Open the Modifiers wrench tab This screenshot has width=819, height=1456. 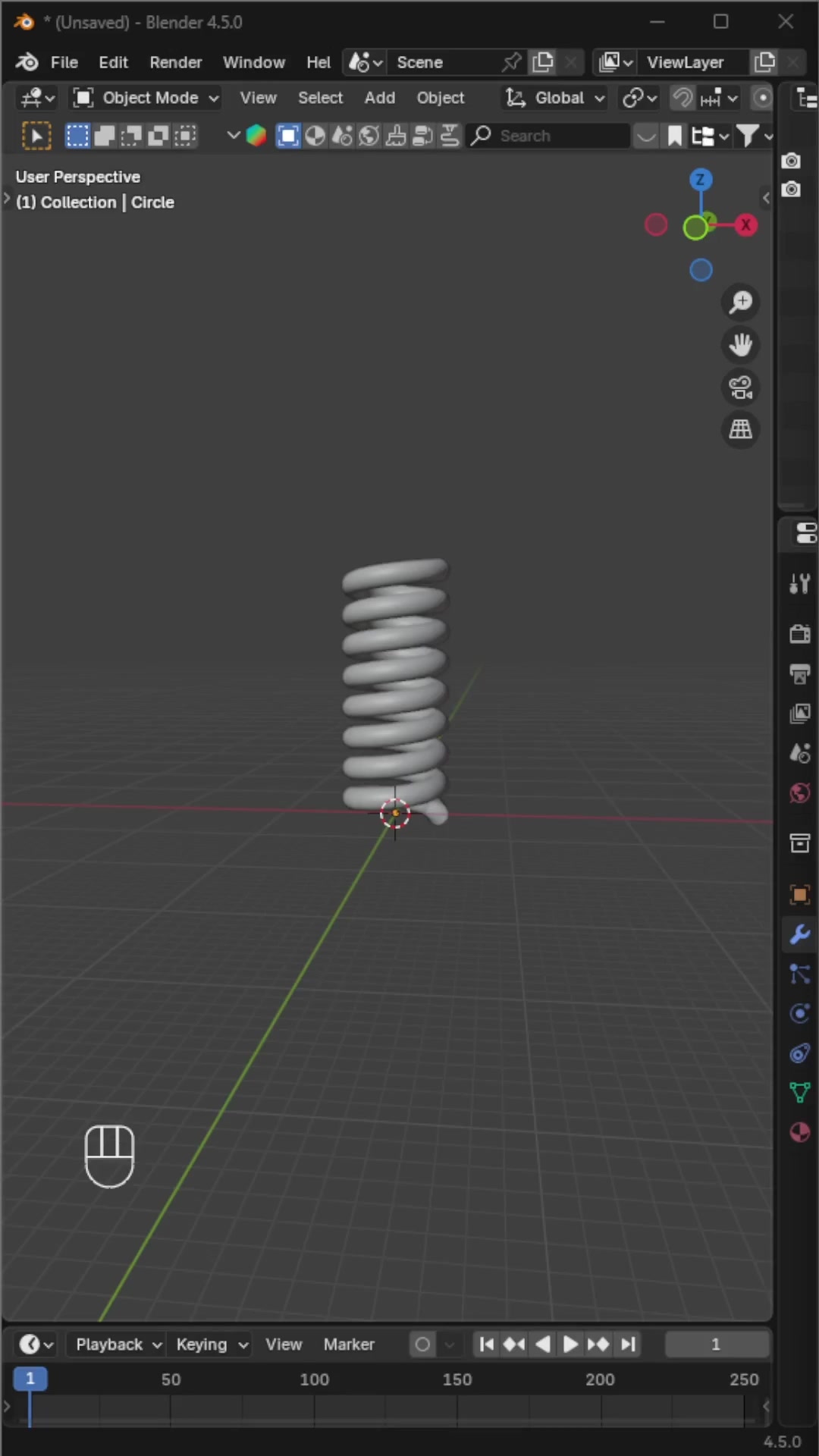tap(800, 934)
